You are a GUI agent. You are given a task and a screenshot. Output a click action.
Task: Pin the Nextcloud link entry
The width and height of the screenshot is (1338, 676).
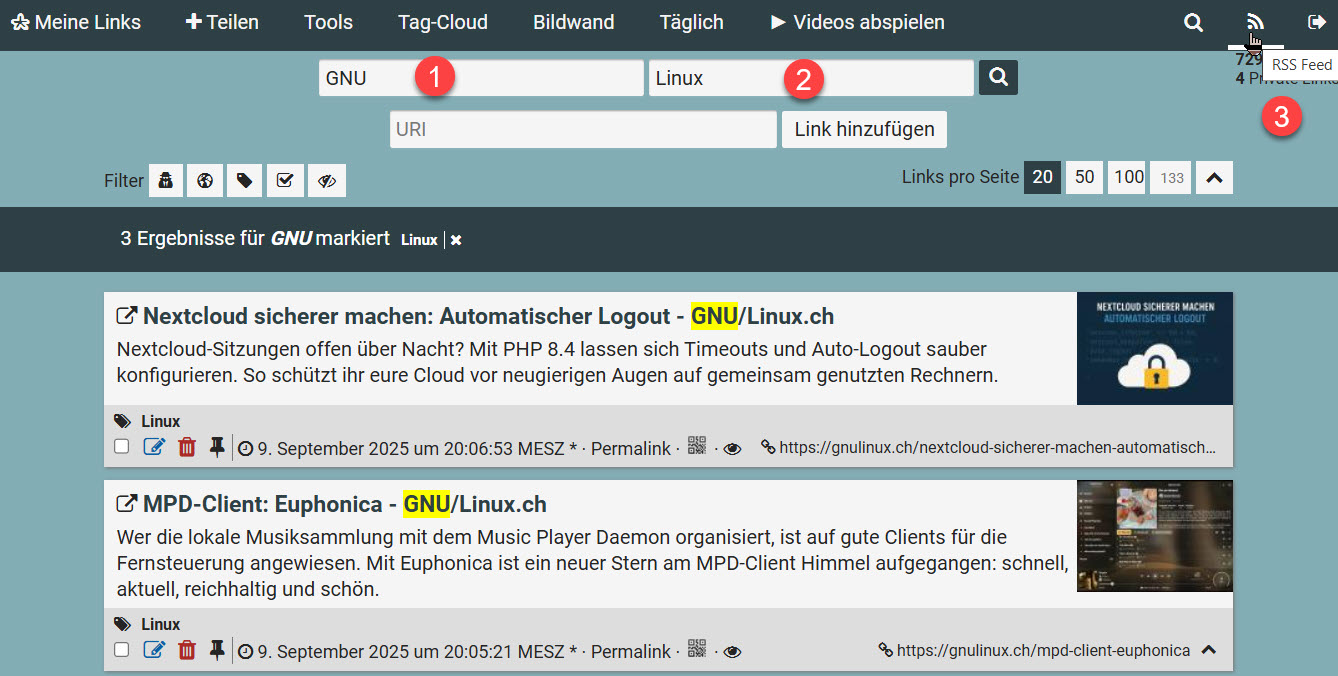tap(217, 447)
